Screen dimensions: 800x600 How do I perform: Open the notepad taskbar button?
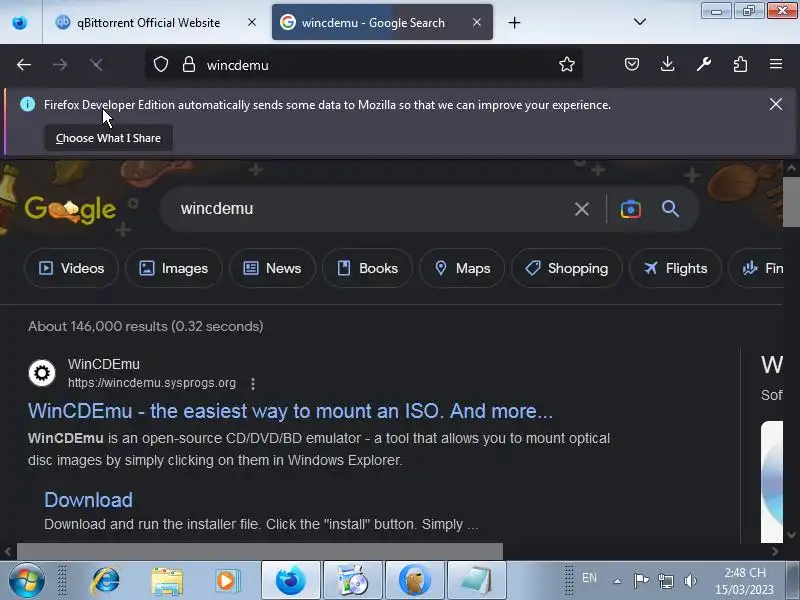477,580
